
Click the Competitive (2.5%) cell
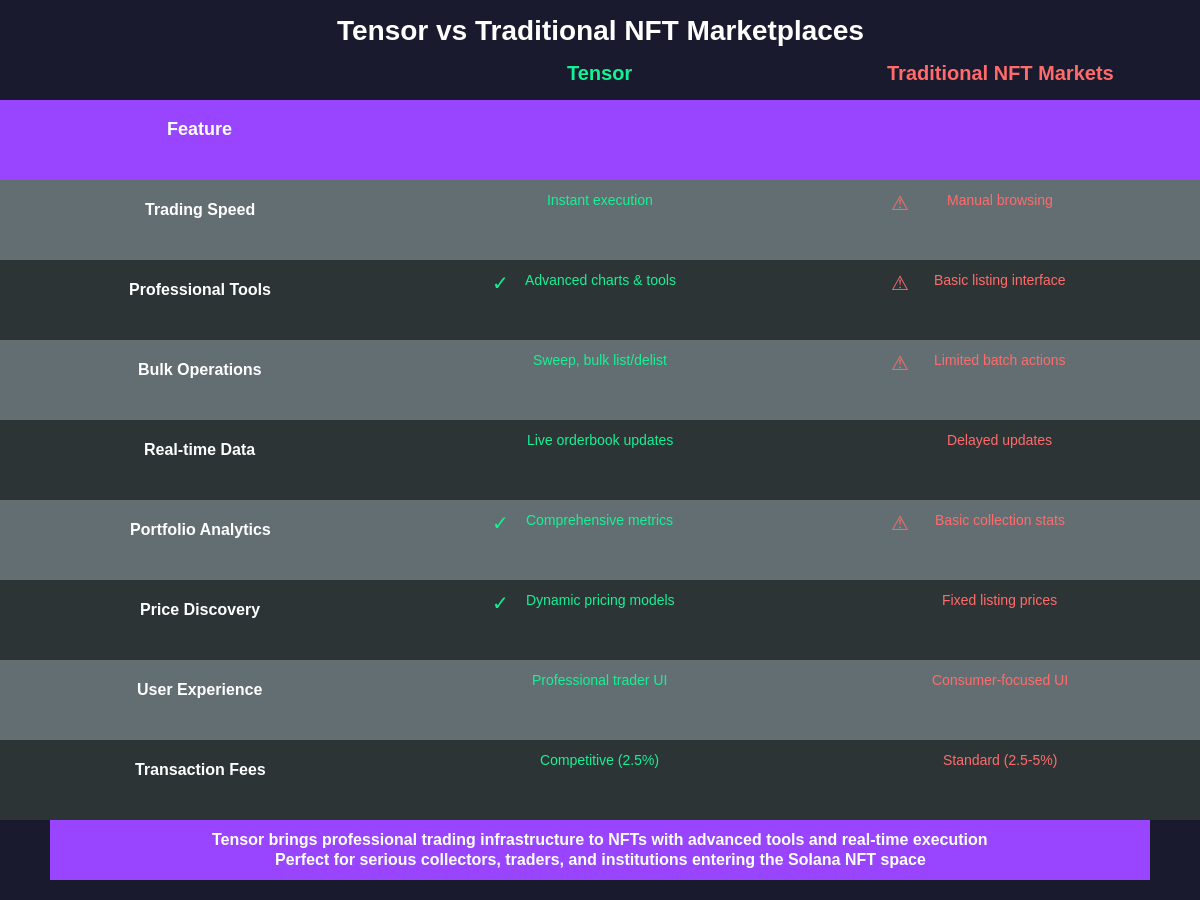pyautogui.click(x=600, y=760)
